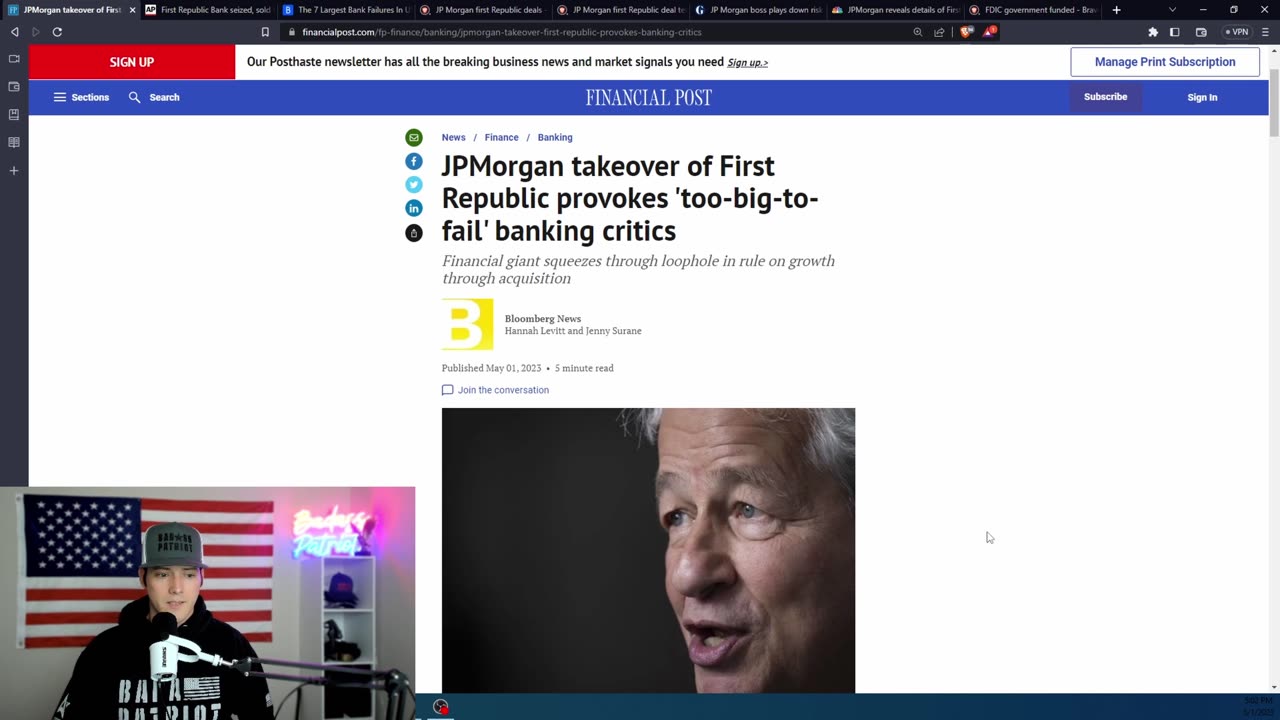Click Join the conversation link
The image size is (1280, 720).
495,390
